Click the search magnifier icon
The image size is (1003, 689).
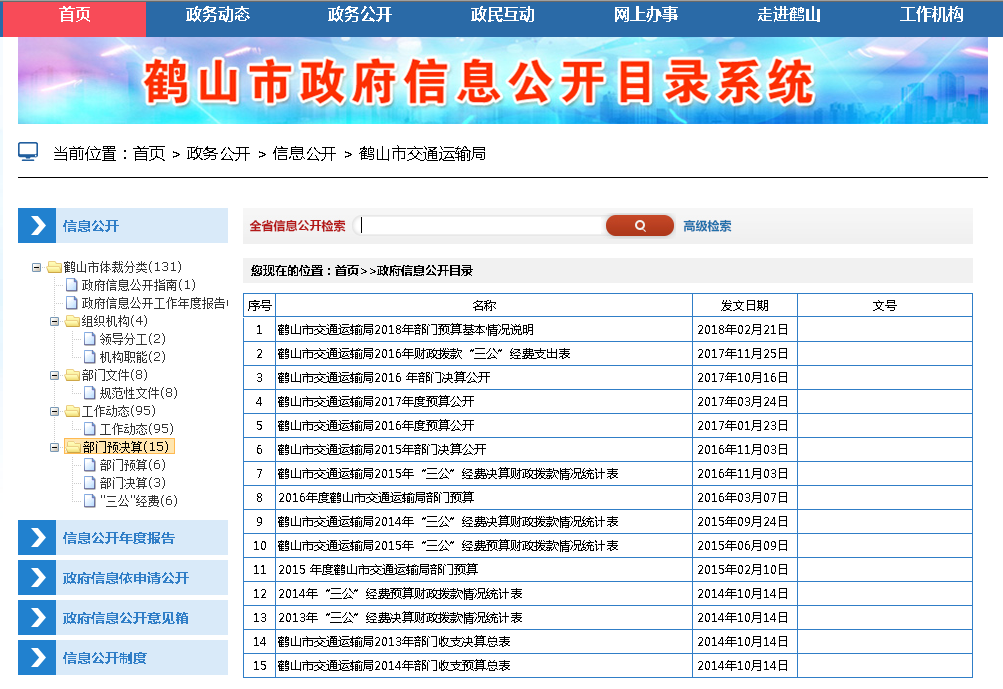pyautogui.click(x=639, y=225)
